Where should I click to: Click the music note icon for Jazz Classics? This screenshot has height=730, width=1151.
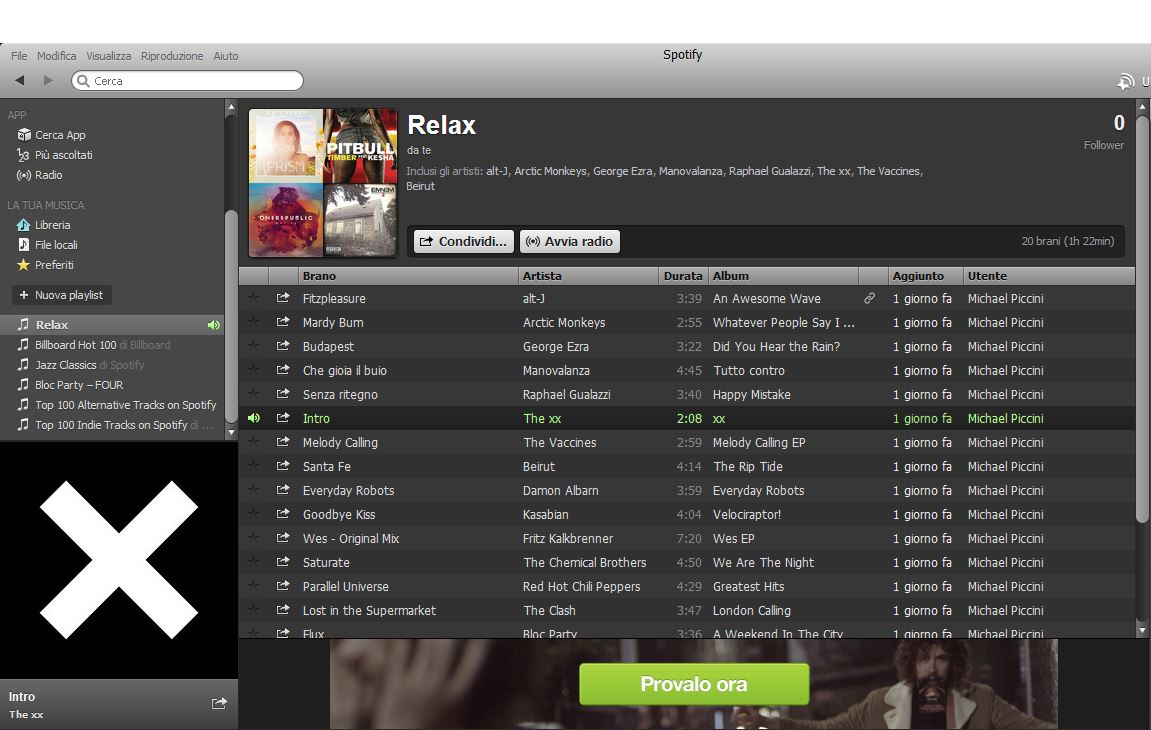(23, 364)
